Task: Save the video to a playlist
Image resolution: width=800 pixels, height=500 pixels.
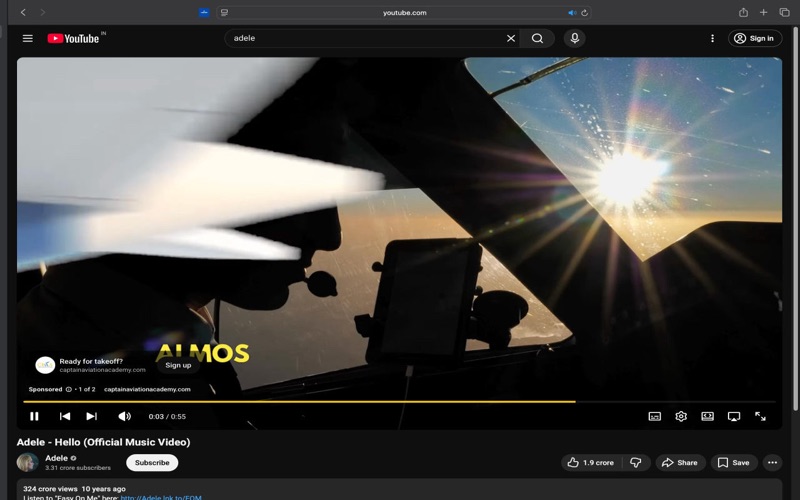Action: tap(734, 463)
